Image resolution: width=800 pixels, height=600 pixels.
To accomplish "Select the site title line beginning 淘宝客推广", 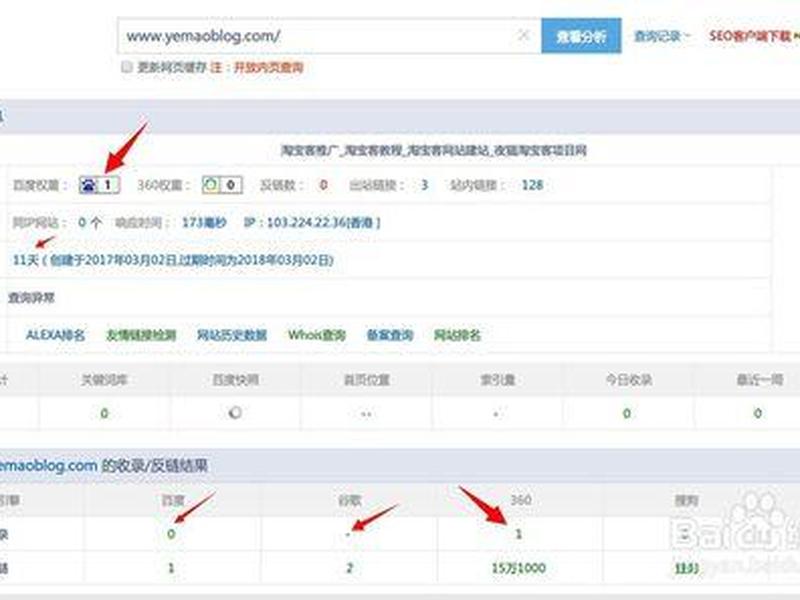I will click(x=434, y=151).
